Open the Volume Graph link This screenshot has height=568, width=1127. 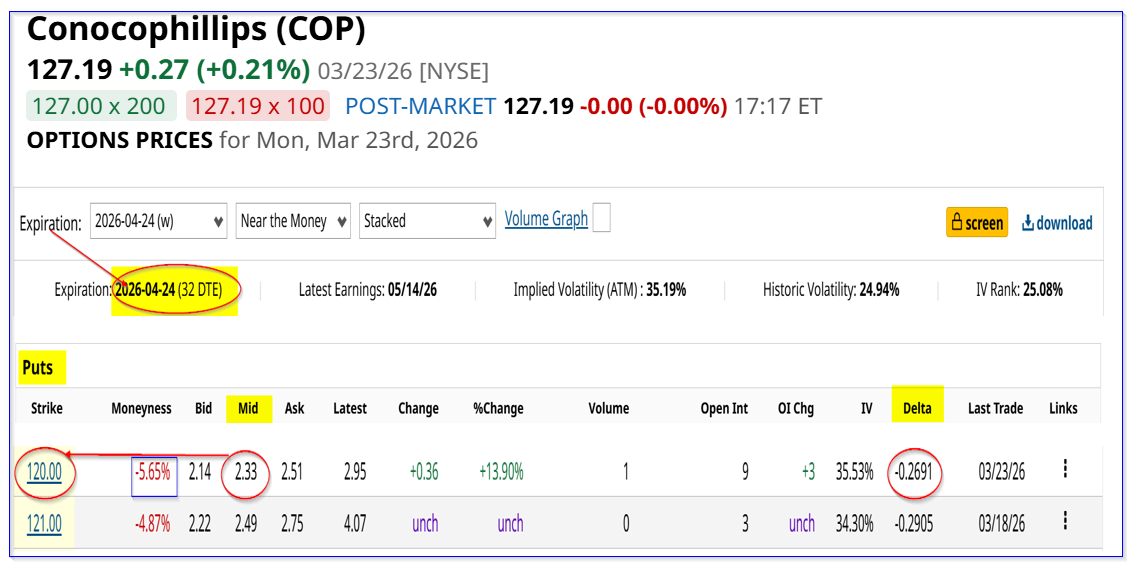pyautogui.click(x=546, y=219)
